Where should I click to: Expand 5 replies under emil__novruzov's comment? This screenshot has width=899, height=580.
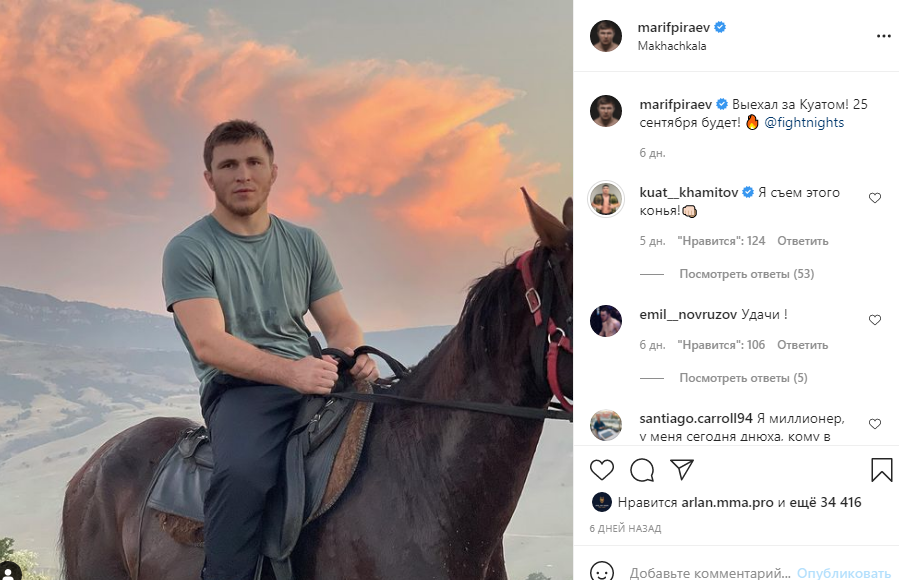coord(743,378)
